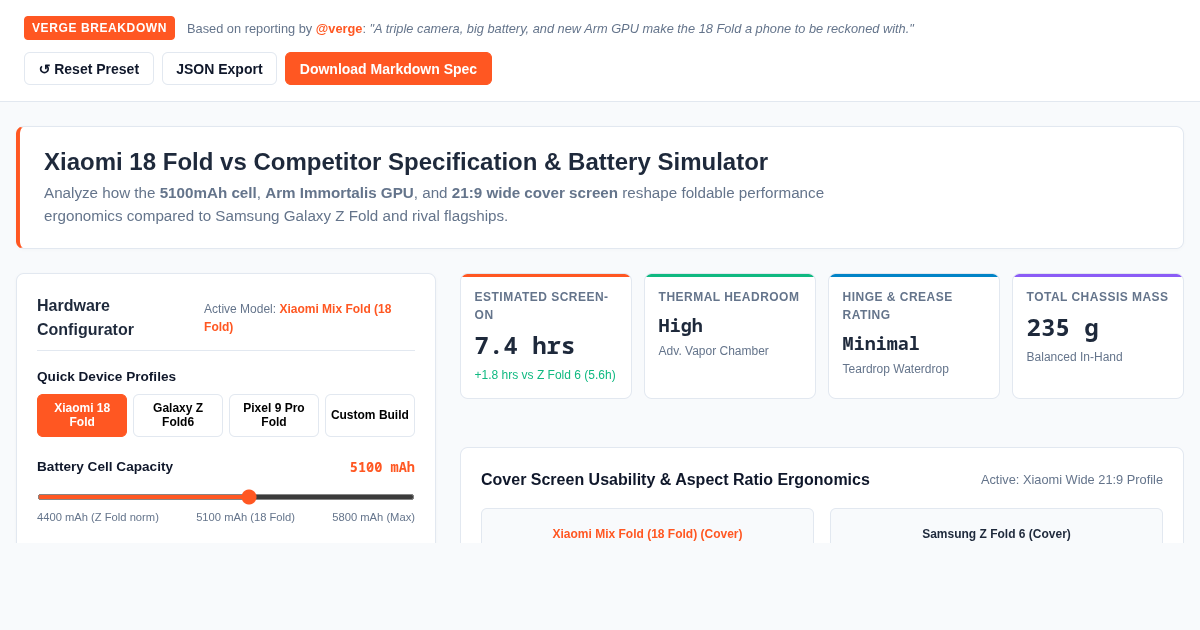Choose the Pixel 9 Pro Fold profile
Screen dimensions: 1200x630
tap(274, 415)
